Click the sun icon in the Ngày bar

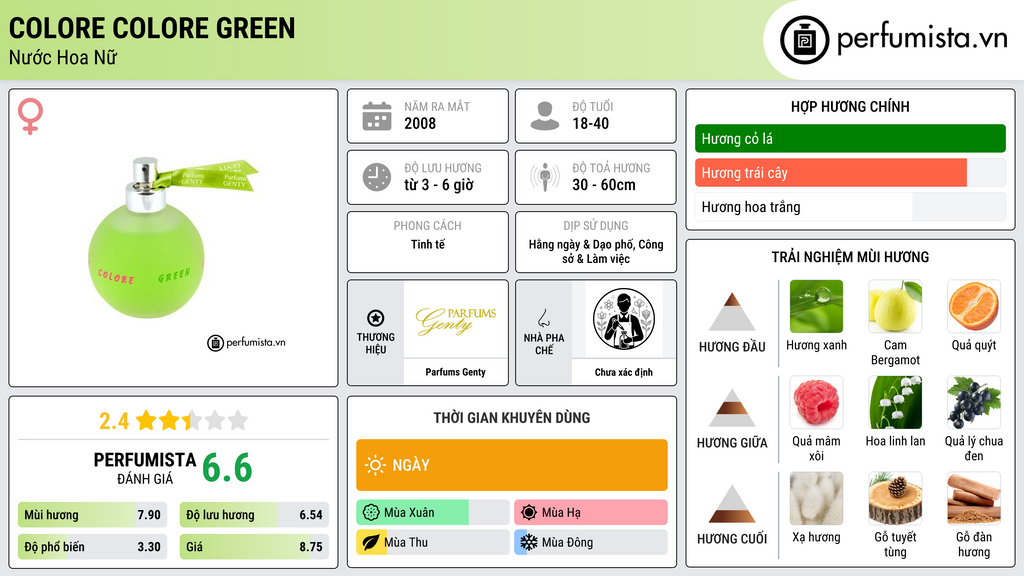[x=376, y=465]
